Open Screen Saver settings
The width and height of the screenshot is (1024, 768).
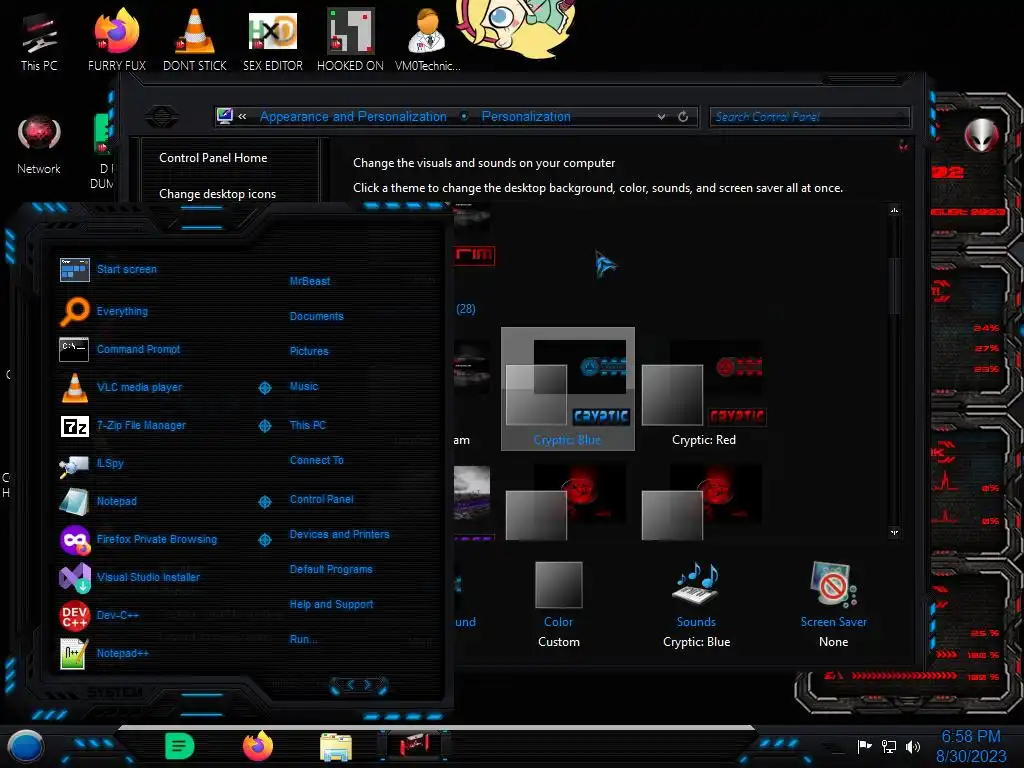[833, 605]
